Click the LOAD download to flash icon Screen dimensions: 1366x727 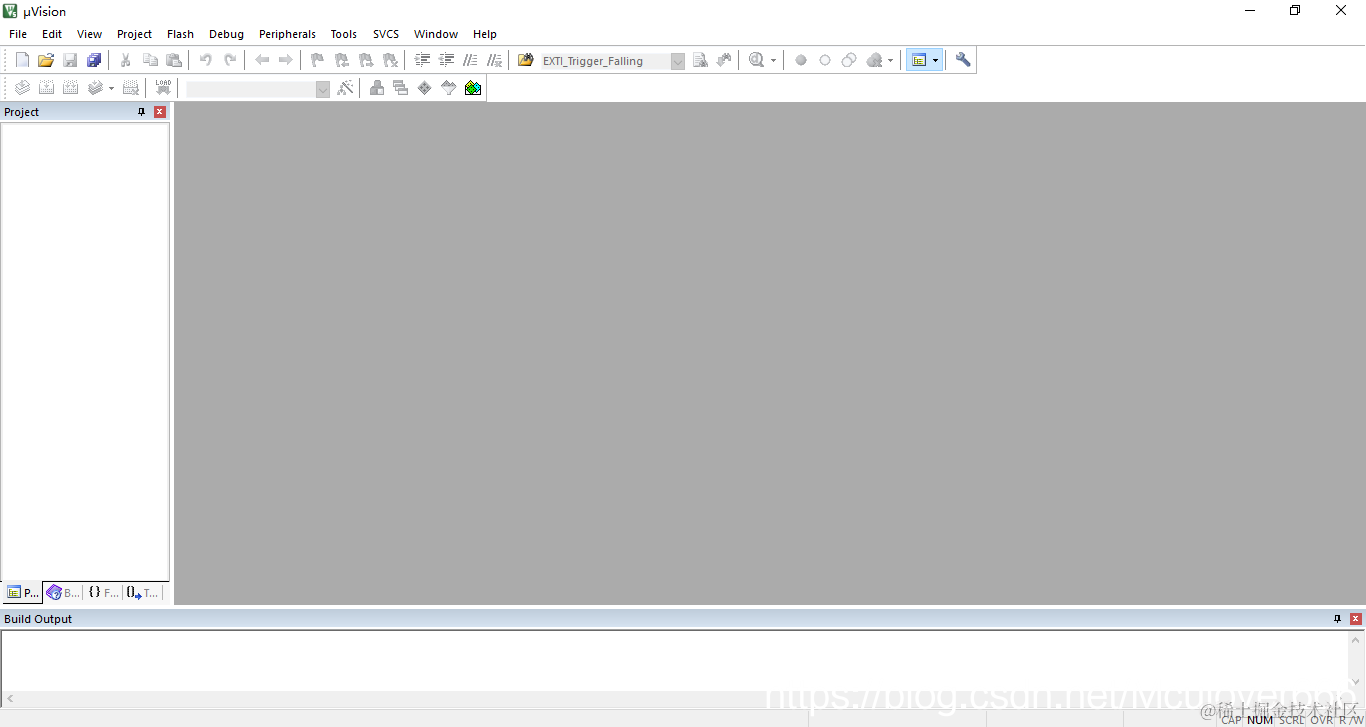click(x=163, y=88)
